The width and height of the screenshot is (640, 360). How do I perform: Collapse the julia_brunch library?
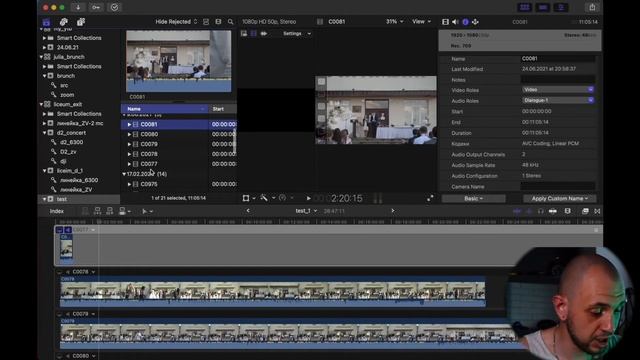(x=42, y=57)
